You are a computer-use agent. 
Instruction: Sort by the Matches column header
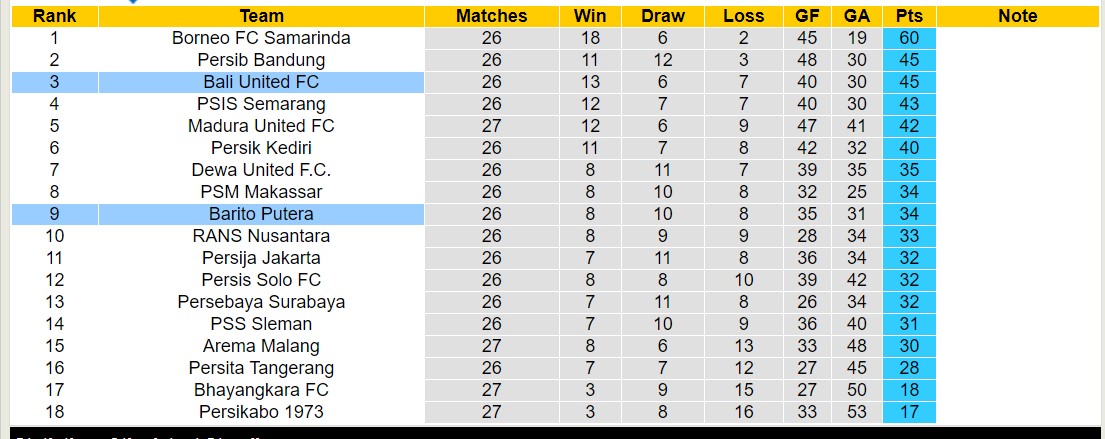(x=491, y=16)
